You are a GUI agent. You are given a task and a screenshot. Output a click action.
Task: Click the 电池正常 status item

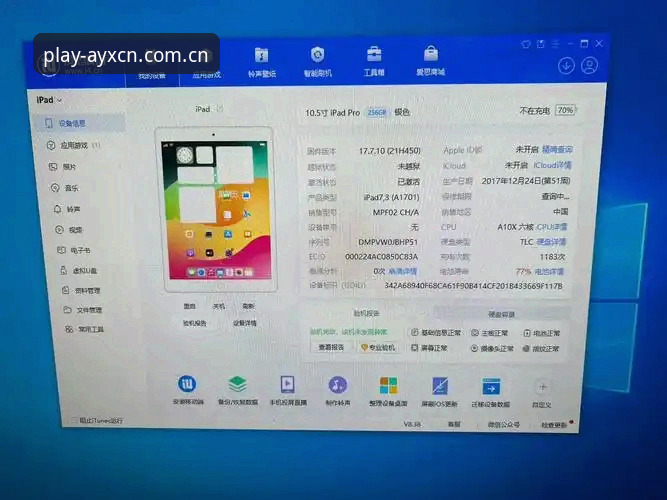542,333
